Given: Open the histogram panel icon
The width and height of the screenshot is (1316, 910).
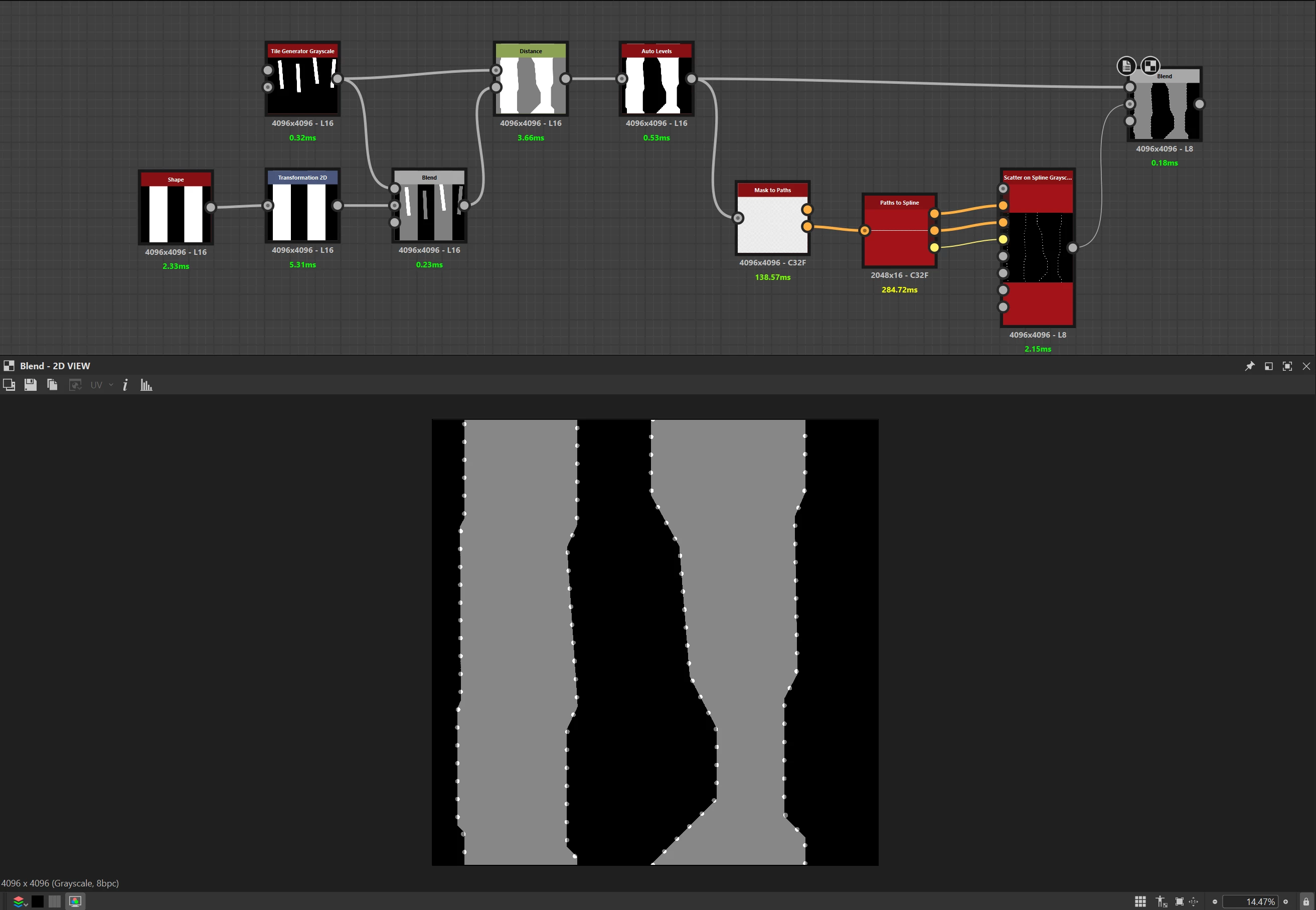Looking at the screenshot, I should point(146,385).
